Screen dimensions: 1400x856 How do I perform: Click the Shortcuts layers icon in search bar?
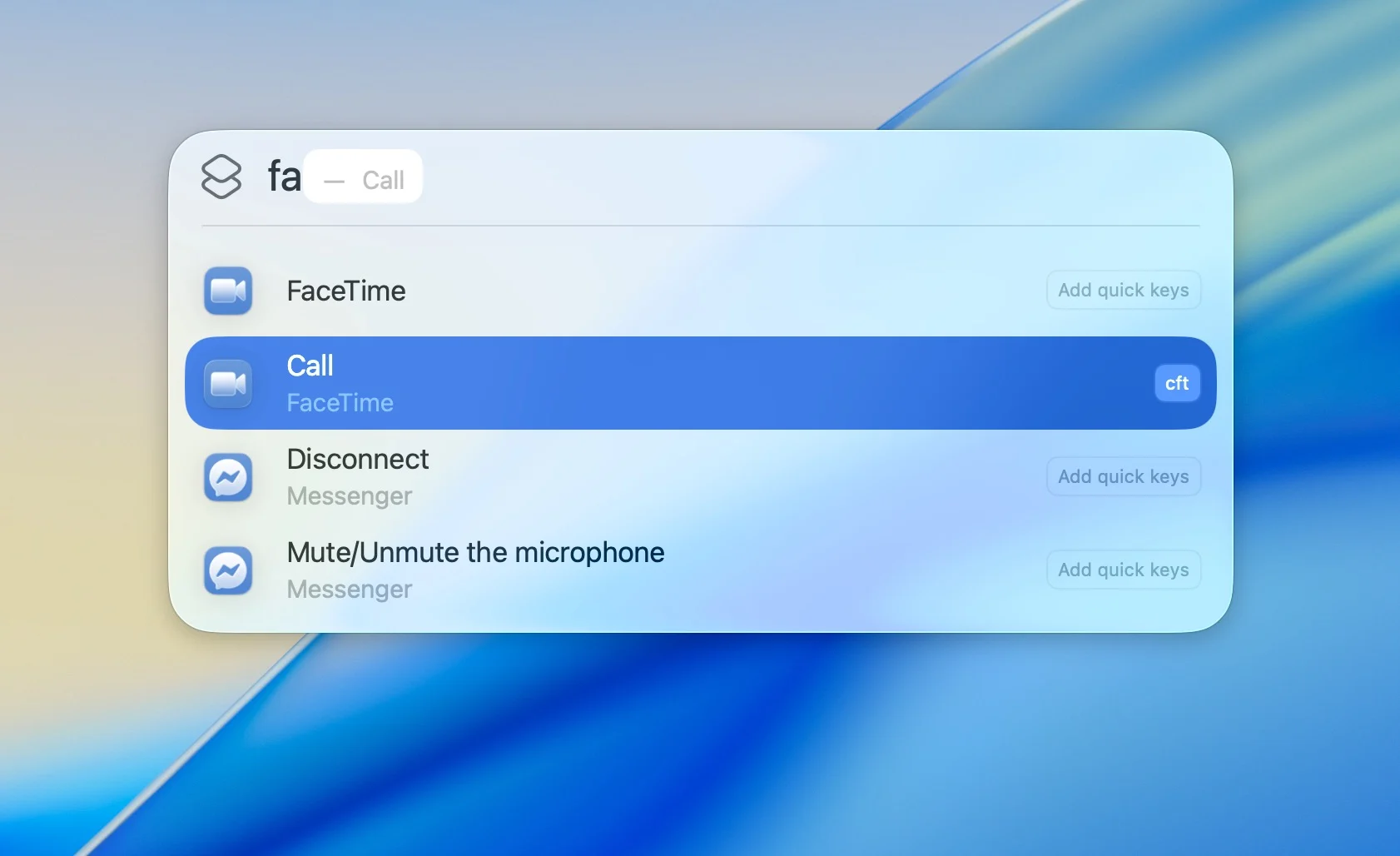[221, 177]
